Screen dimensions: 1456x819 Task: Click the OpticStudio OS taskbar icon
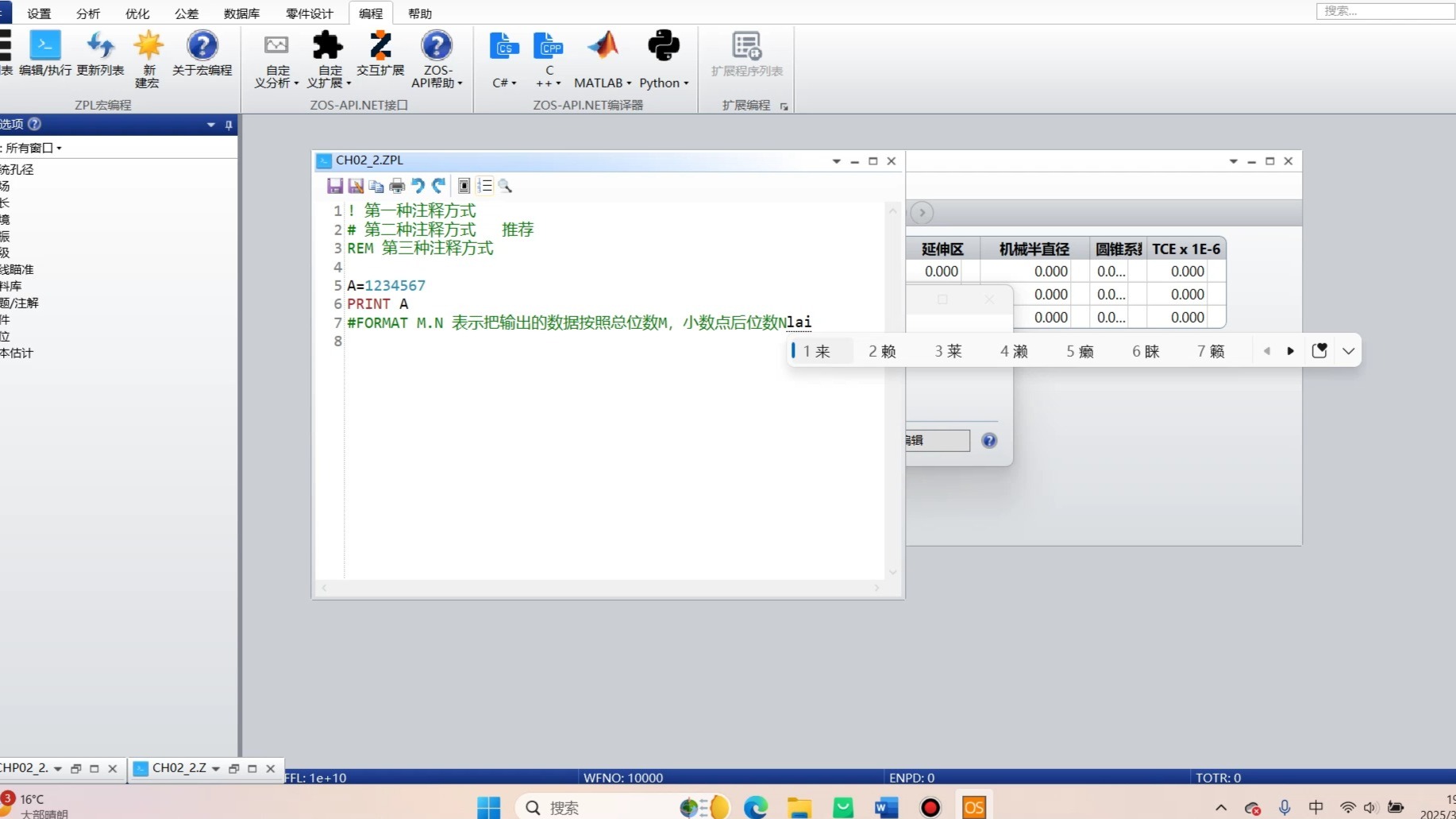[x=974, y=807]
